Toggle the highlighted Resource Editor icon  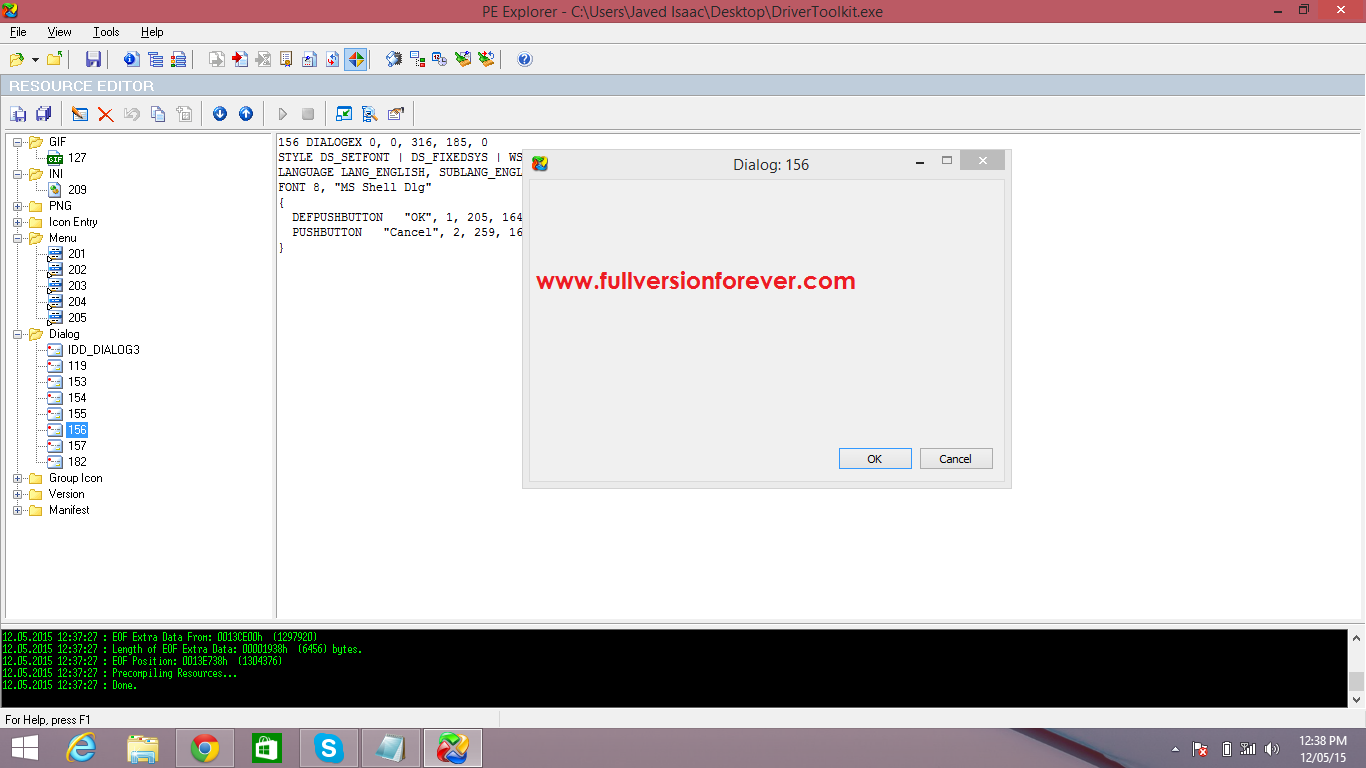[356, 59]
